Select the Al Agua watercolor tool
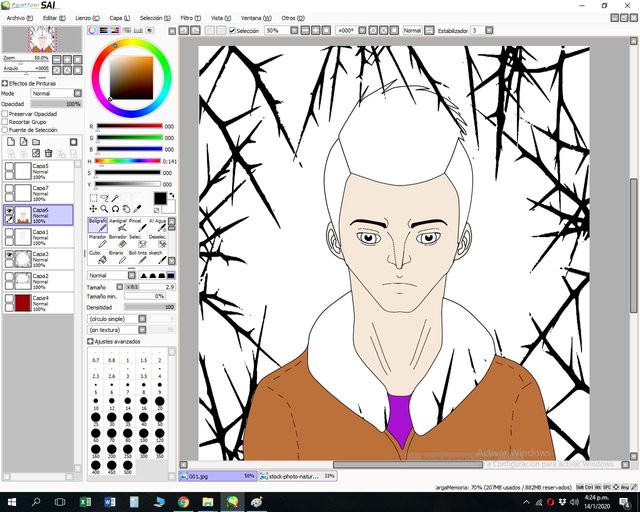 point(157,225)
